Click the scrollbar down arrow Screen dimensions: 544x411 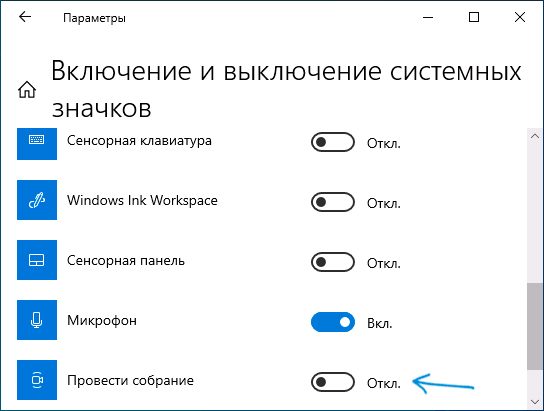click(x=535, y=402)
